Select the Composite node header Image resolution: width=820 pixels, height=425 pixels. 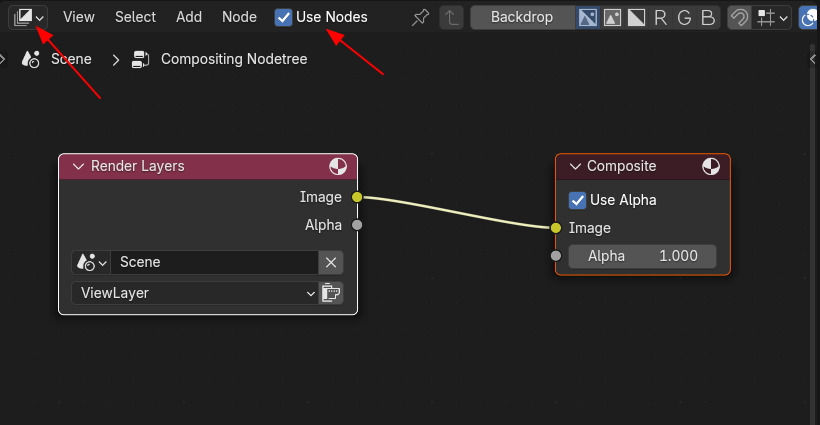(643, 166)
